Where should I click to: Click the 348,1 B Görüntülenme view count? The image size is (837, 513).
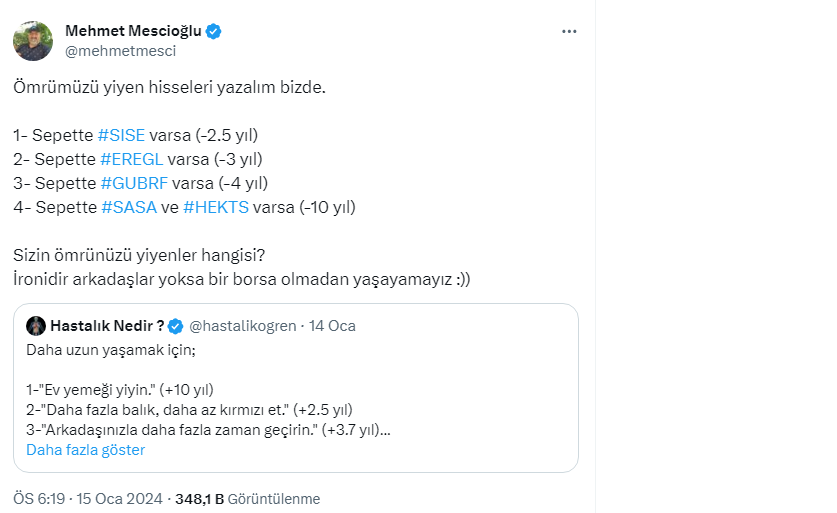[247, 498]
